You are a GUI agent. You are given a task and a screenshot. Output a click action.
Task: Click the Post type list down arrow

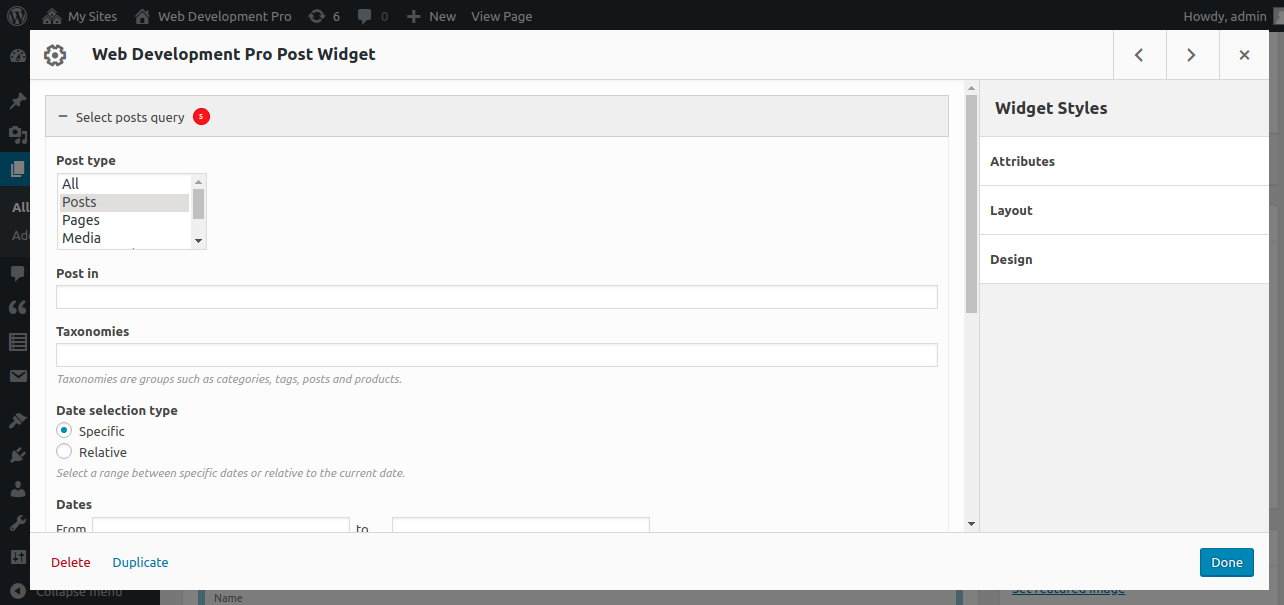(198, 241)
